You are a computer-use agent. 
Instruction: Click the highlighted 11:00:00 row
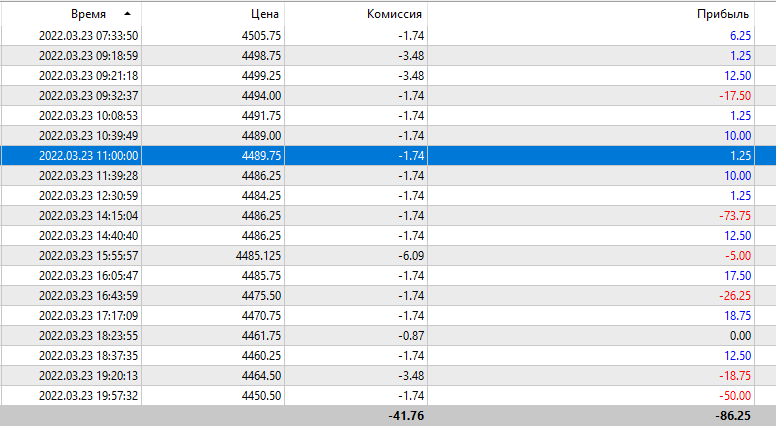pos(88,155)
